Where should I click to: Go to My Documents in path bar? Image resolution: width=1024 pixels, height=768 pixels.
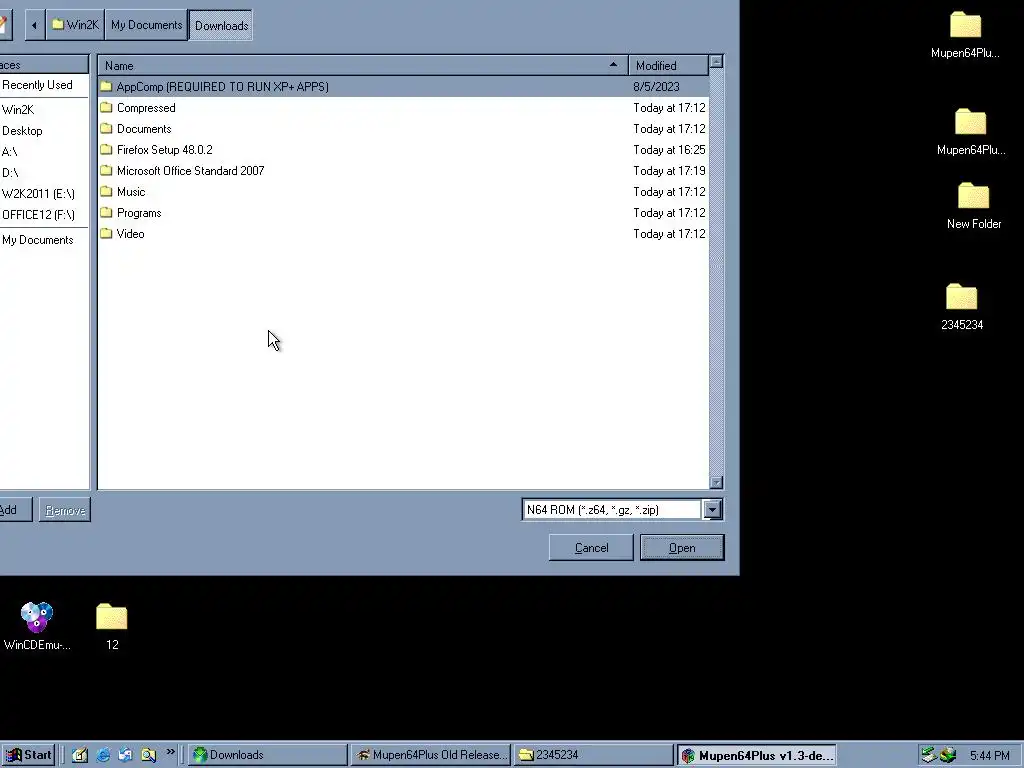point(146,25)
